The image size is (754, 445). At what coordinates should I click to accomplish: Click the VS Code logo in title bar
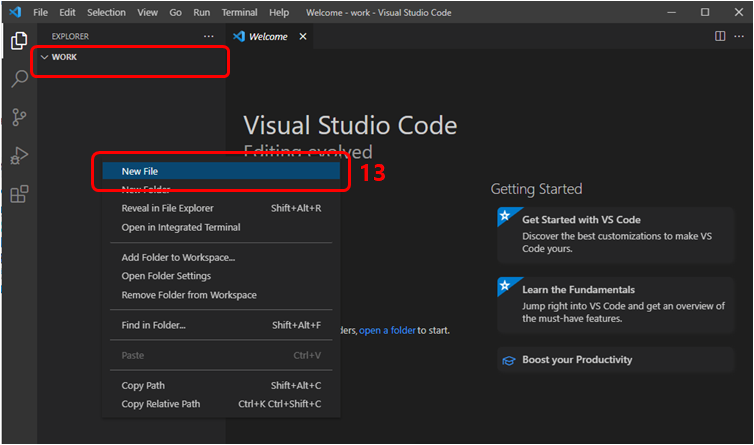(x=15, y=12)
